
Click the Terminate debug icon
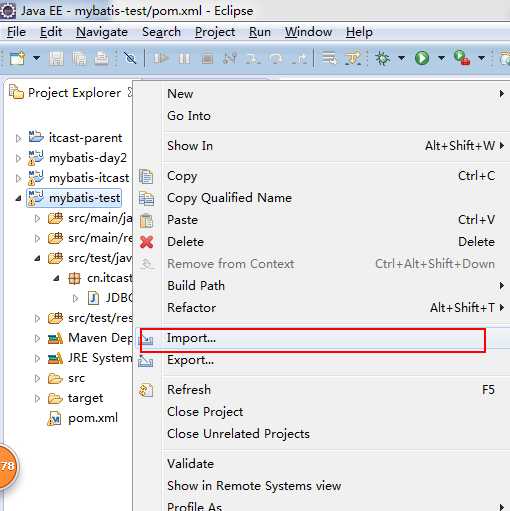pyautogui.click(x=207, y=59)
